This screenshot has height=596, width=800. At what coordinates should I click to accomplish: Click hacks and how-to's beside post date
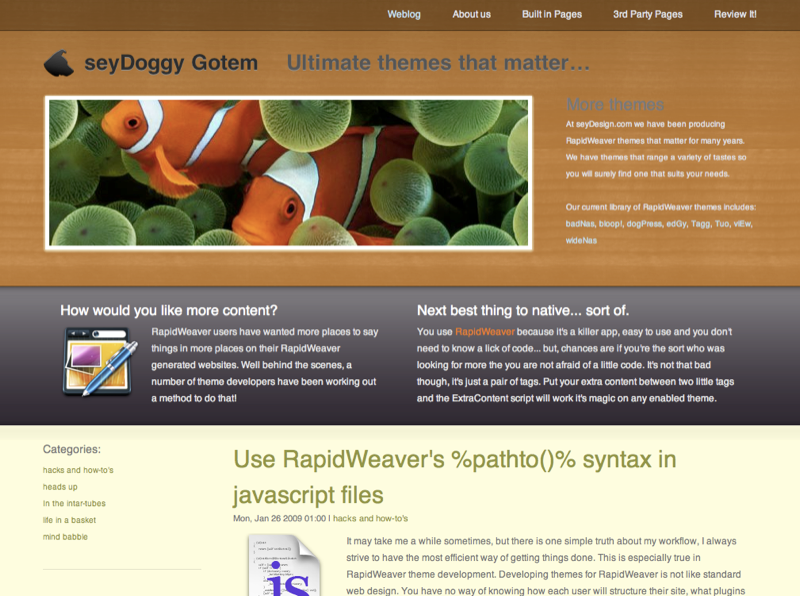coord(370,519)
